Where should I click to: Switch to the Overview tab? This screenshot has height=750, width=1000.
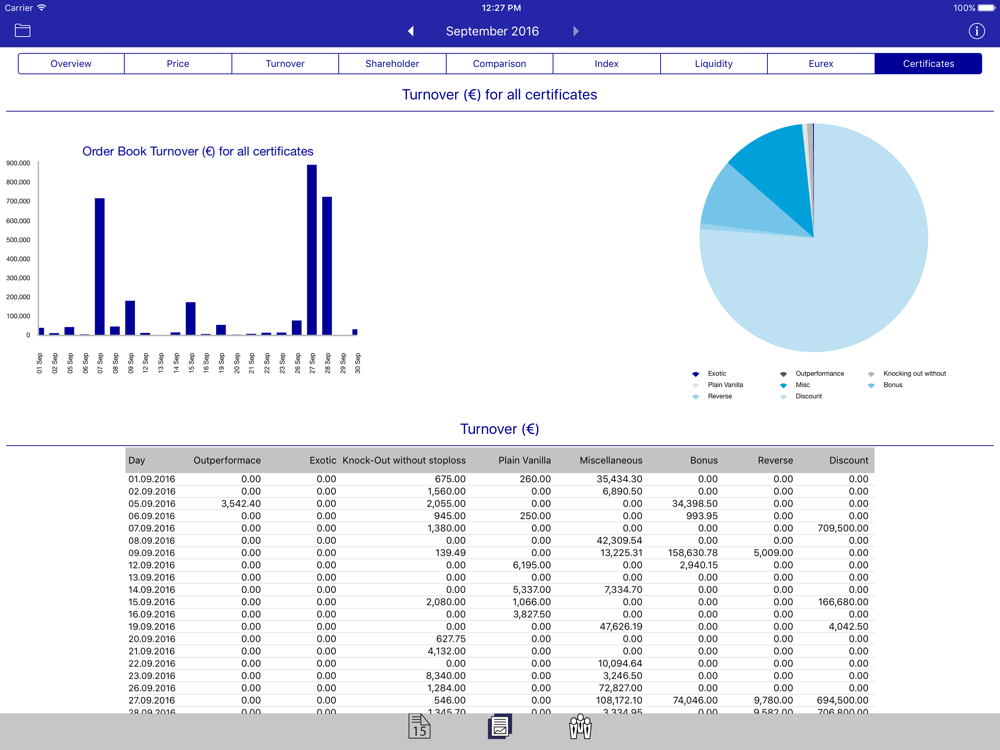click(71, 64)
